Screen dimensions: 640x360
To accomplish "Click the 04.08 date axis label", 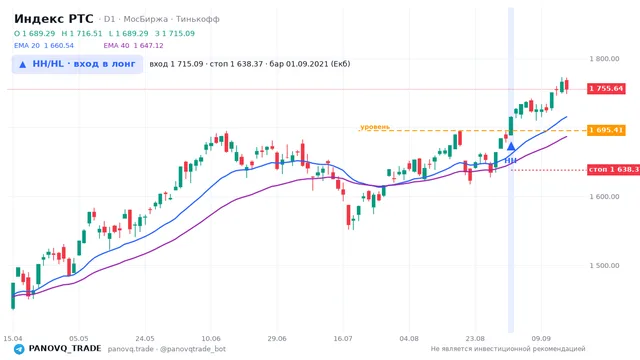I will (x=409, y=339).
